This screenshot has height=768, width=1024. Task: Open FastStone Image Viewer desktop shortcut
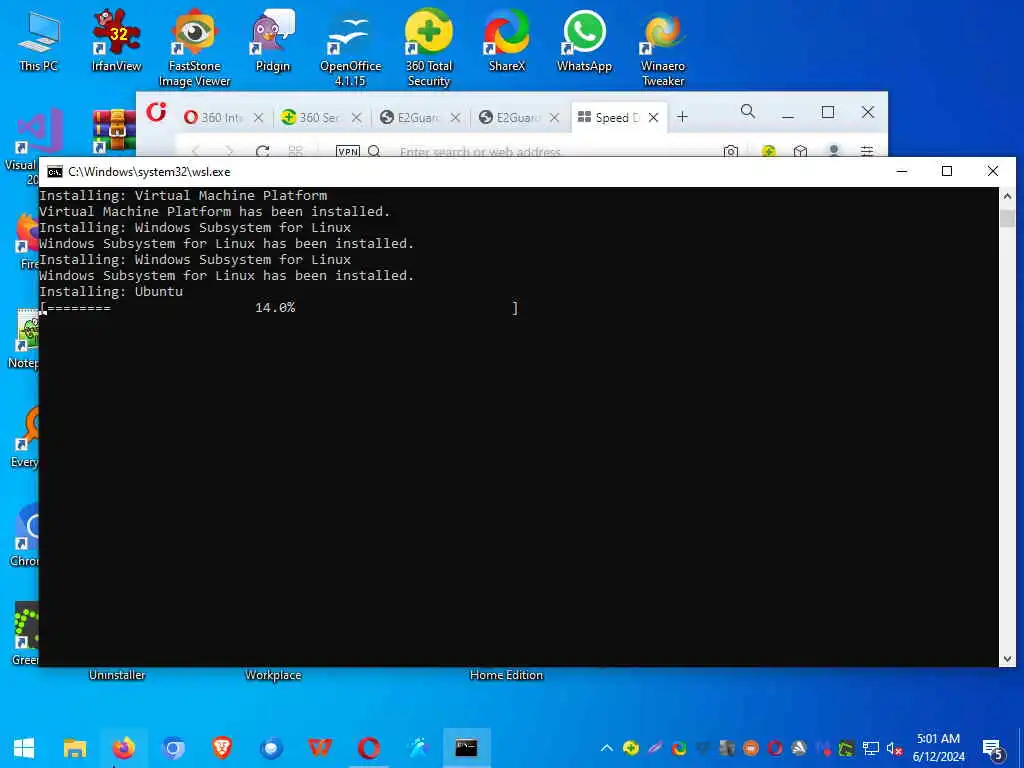(195, 48)
